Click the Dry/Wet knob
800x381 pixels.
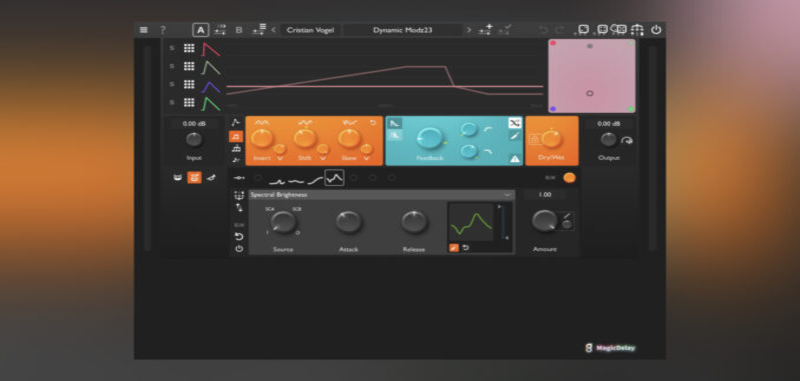coord(552,138)
